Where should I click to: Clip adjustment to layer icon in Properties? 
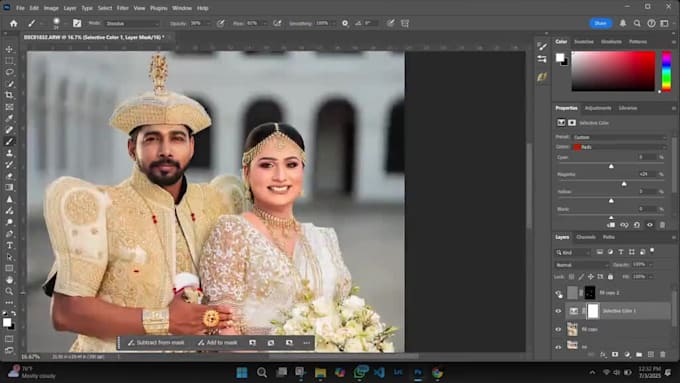coord(611,225)
